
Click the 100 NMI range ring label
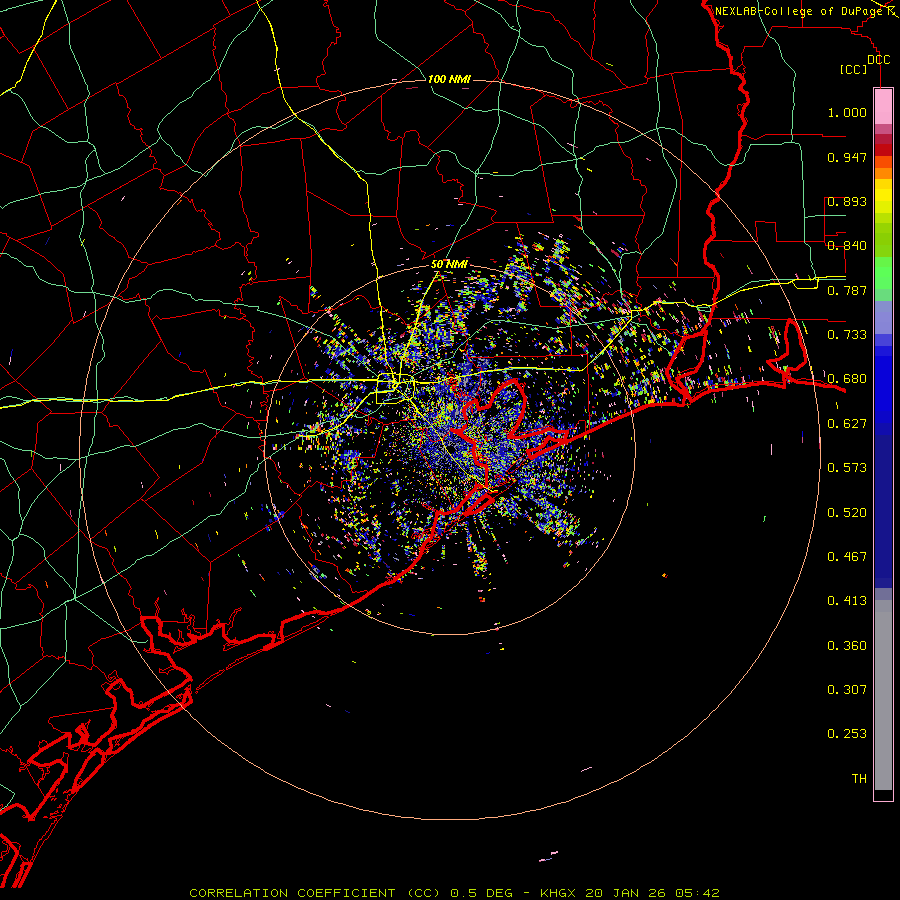coord(449,79)
